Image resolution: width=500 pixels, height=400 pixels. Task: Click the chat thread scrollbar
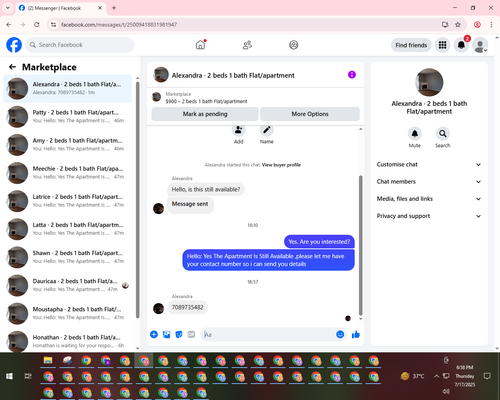(x=360, y=245)
